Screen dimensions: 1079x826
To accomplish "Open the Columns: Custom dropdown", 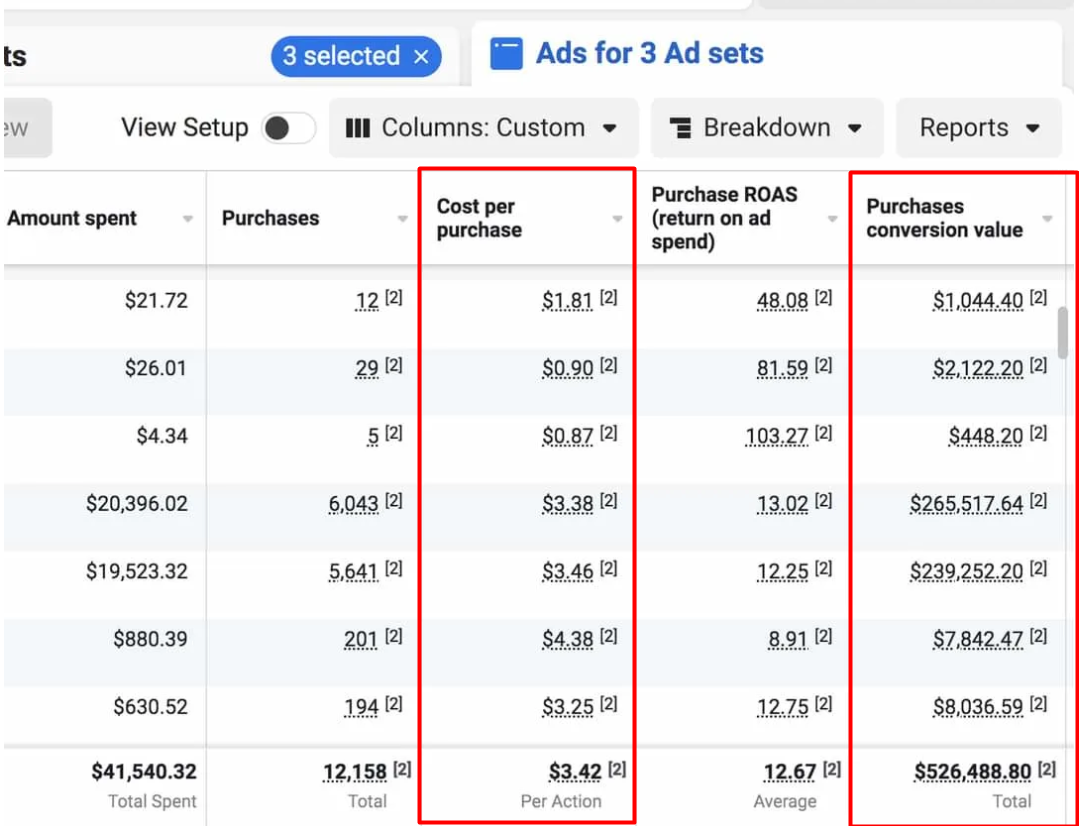I will 483,128.
